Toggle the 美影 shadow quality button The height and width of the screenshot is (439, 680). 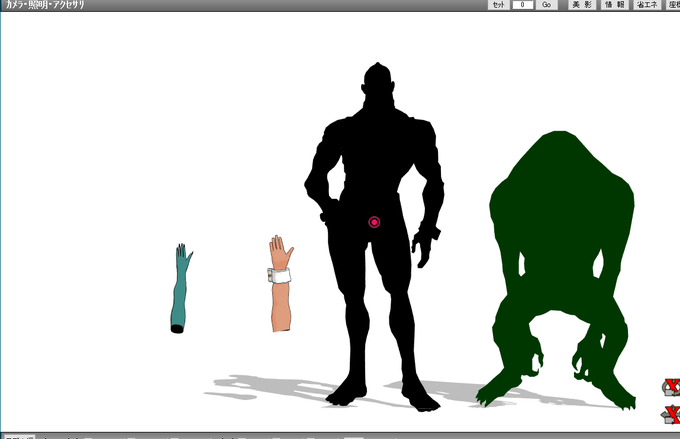coord(582,5)
